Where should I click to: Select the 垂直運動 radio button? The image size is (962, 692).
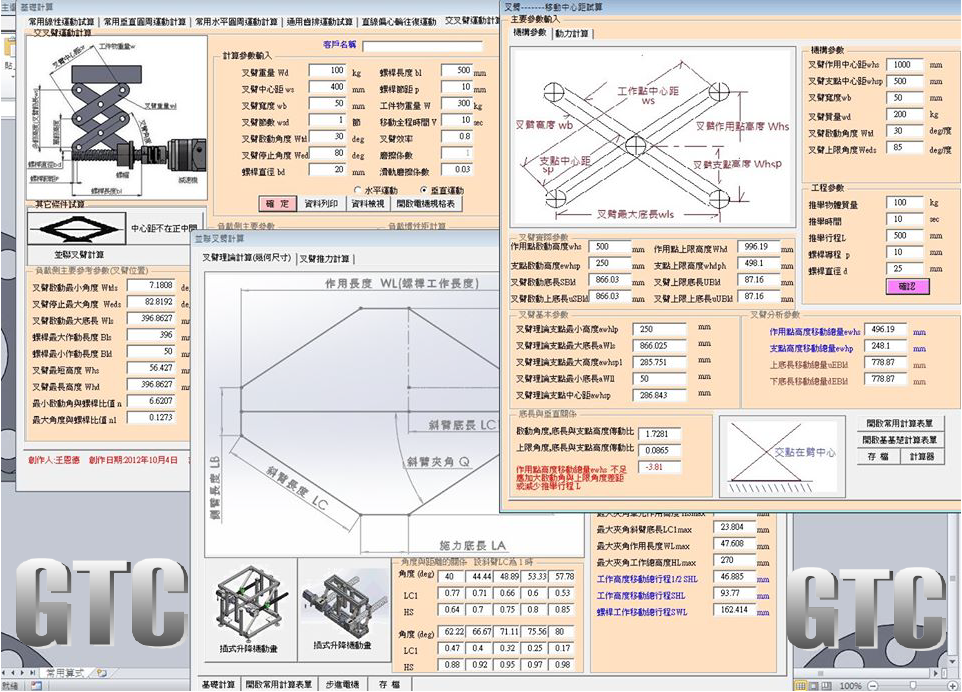[423, 190]
